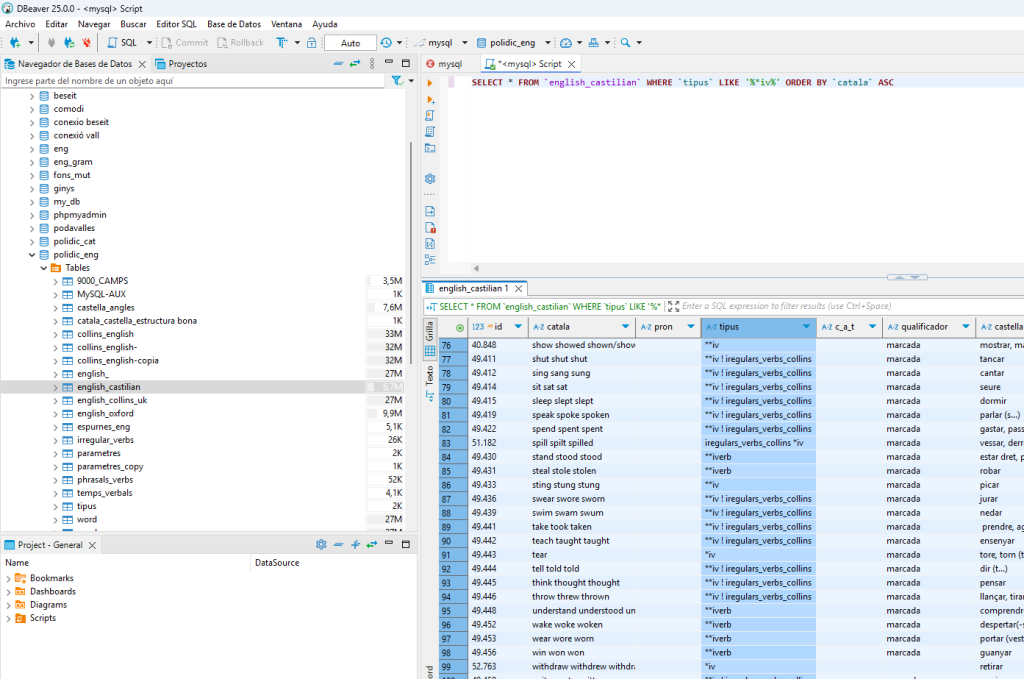Select the english_castilian table in the tree
Screen dimensions: 1024x679
point(108,386)
